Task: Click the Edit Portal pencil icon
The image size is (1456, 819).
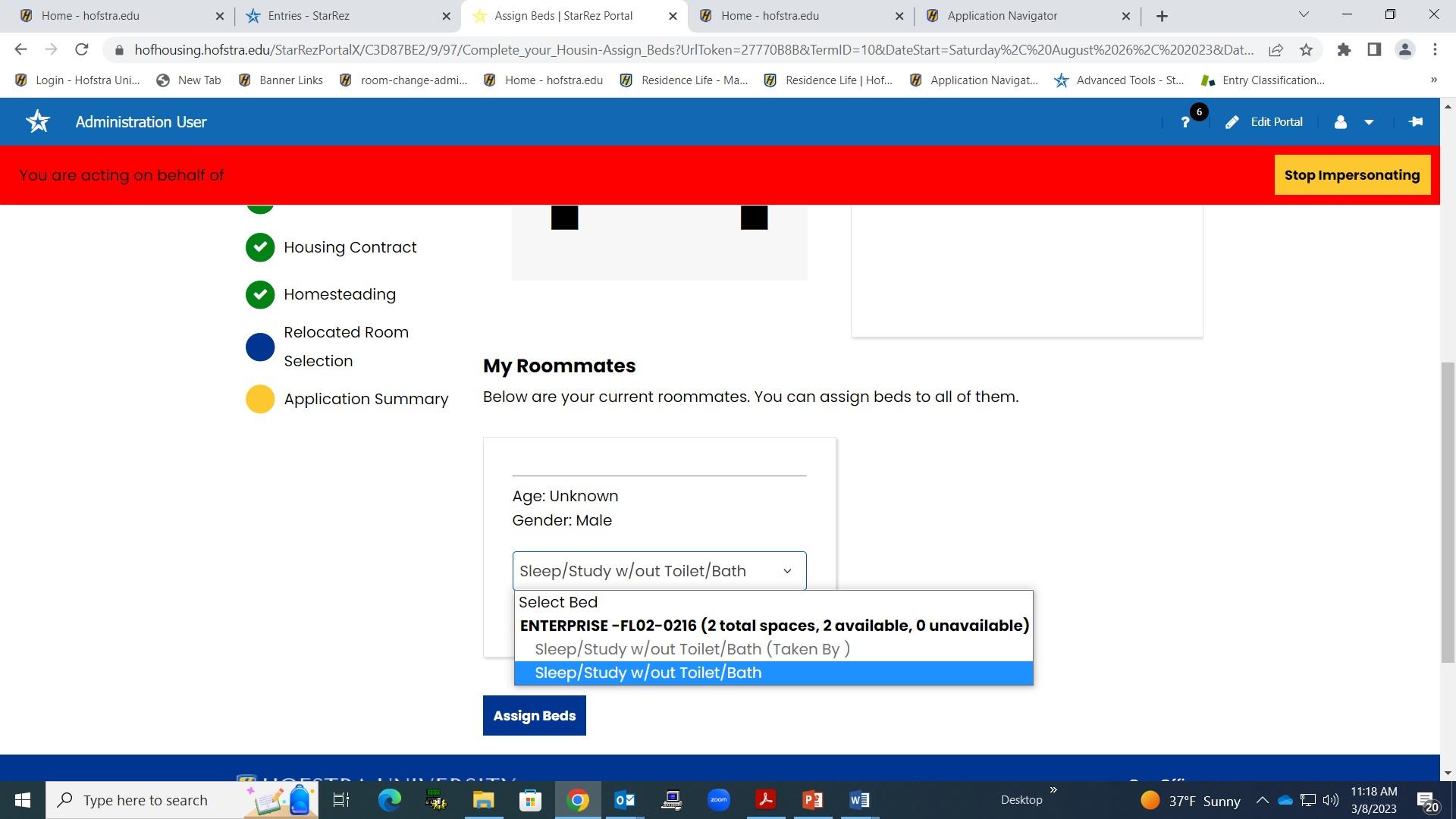Action: pyautogui.click(x=1232, y=122)
